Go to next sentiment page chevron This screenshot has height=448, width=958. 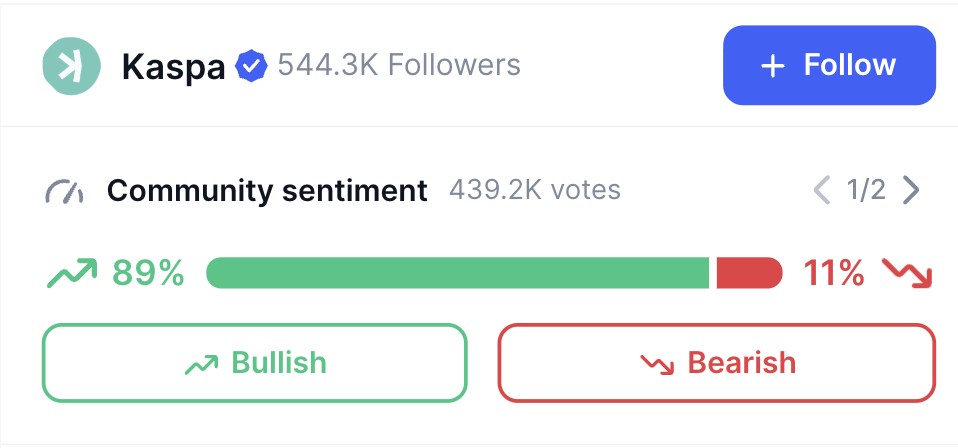(910, 189)
